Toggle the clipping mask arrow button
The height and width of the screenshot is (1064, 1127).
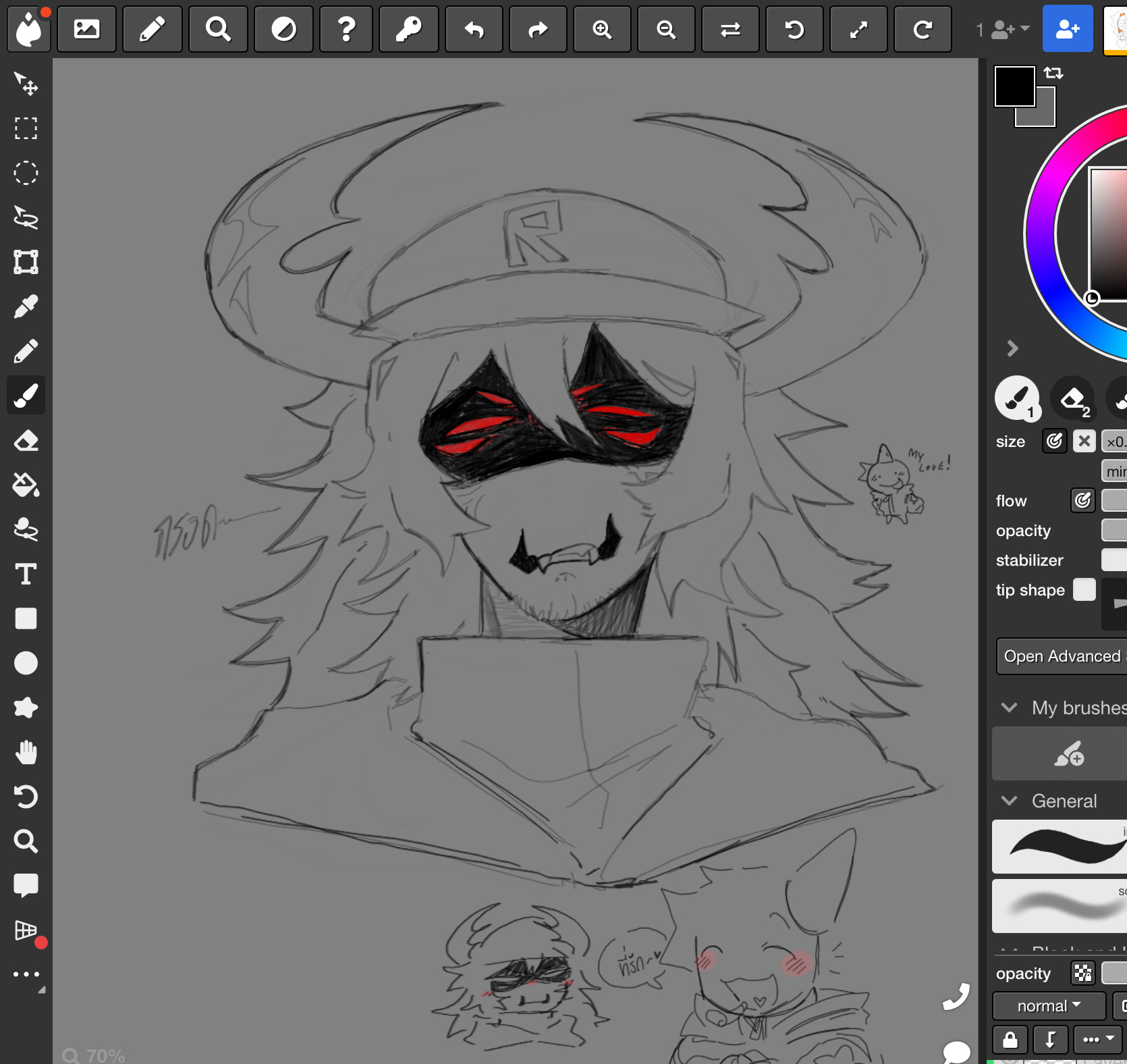[1051, 1040]
